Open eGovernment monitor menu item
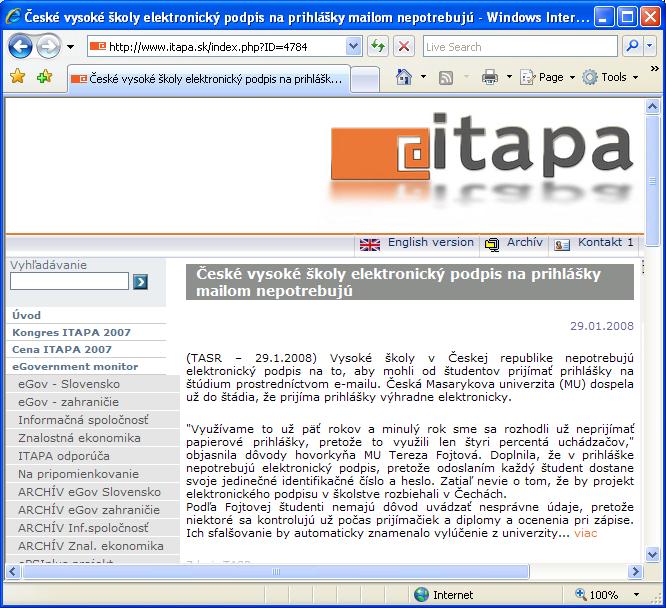The height and width of the screenshot is (608, 666). (75, 366)
